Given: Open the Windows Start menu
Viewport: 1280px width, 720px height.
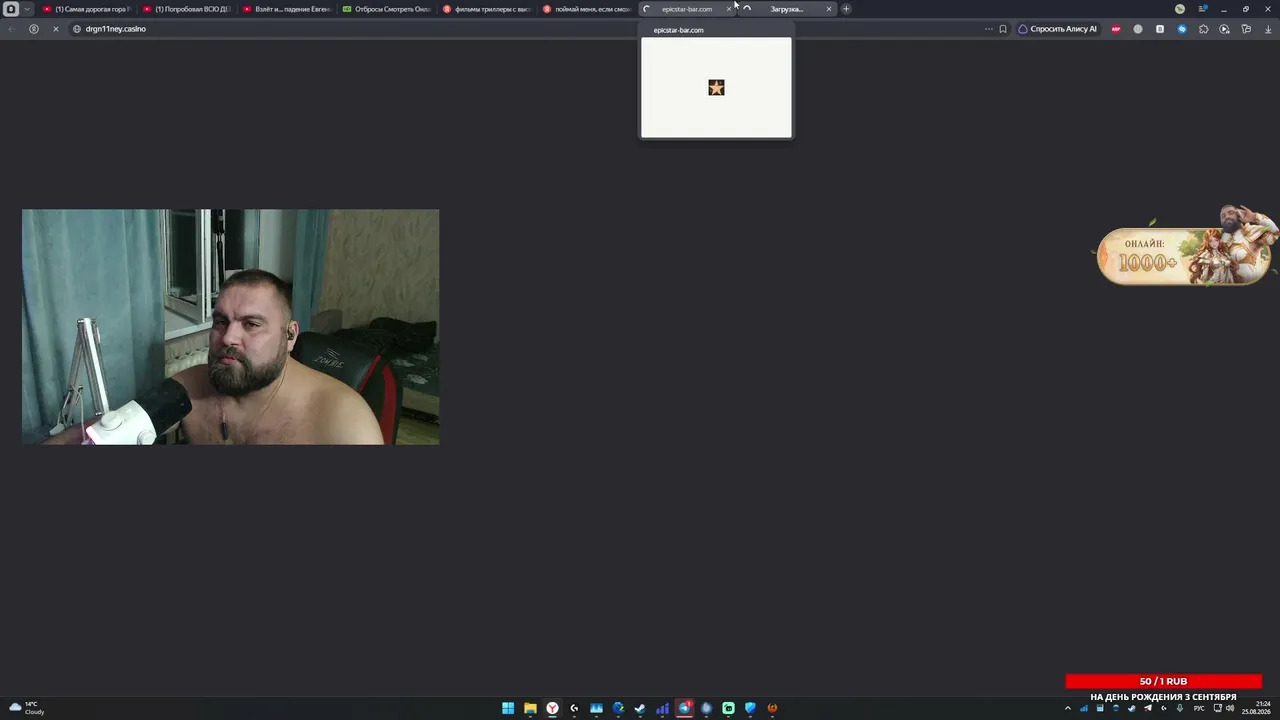Looking at the screenshot, I should tap(508, 708).
